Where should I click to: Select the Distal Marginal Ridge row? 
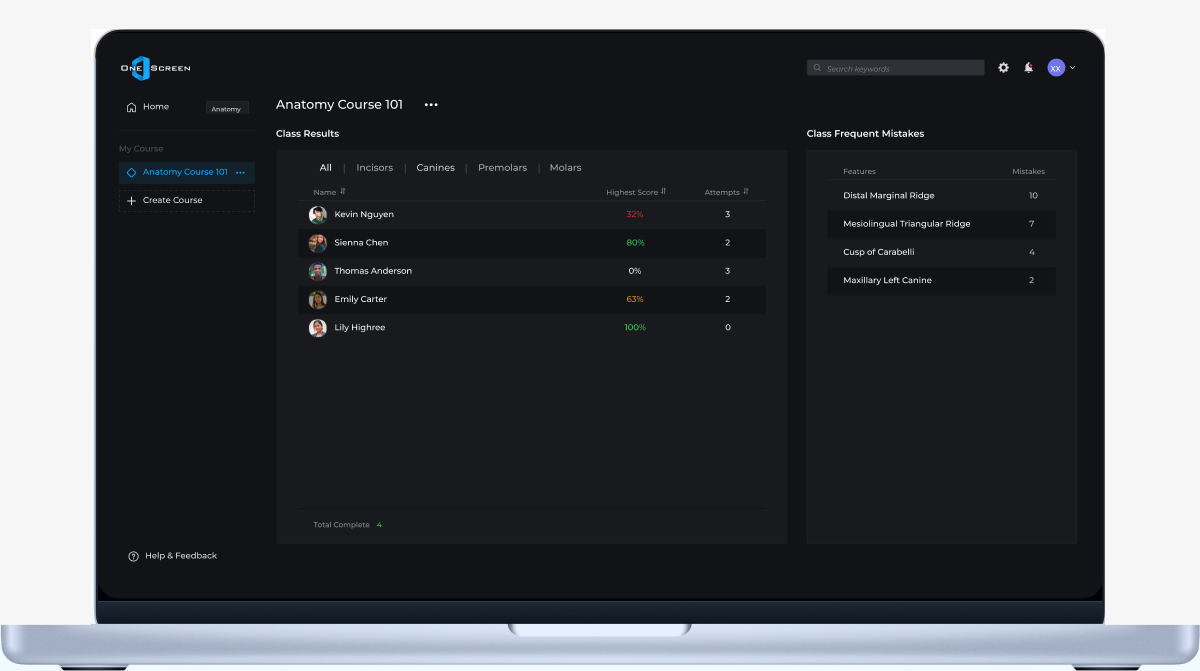pos(942,196)
